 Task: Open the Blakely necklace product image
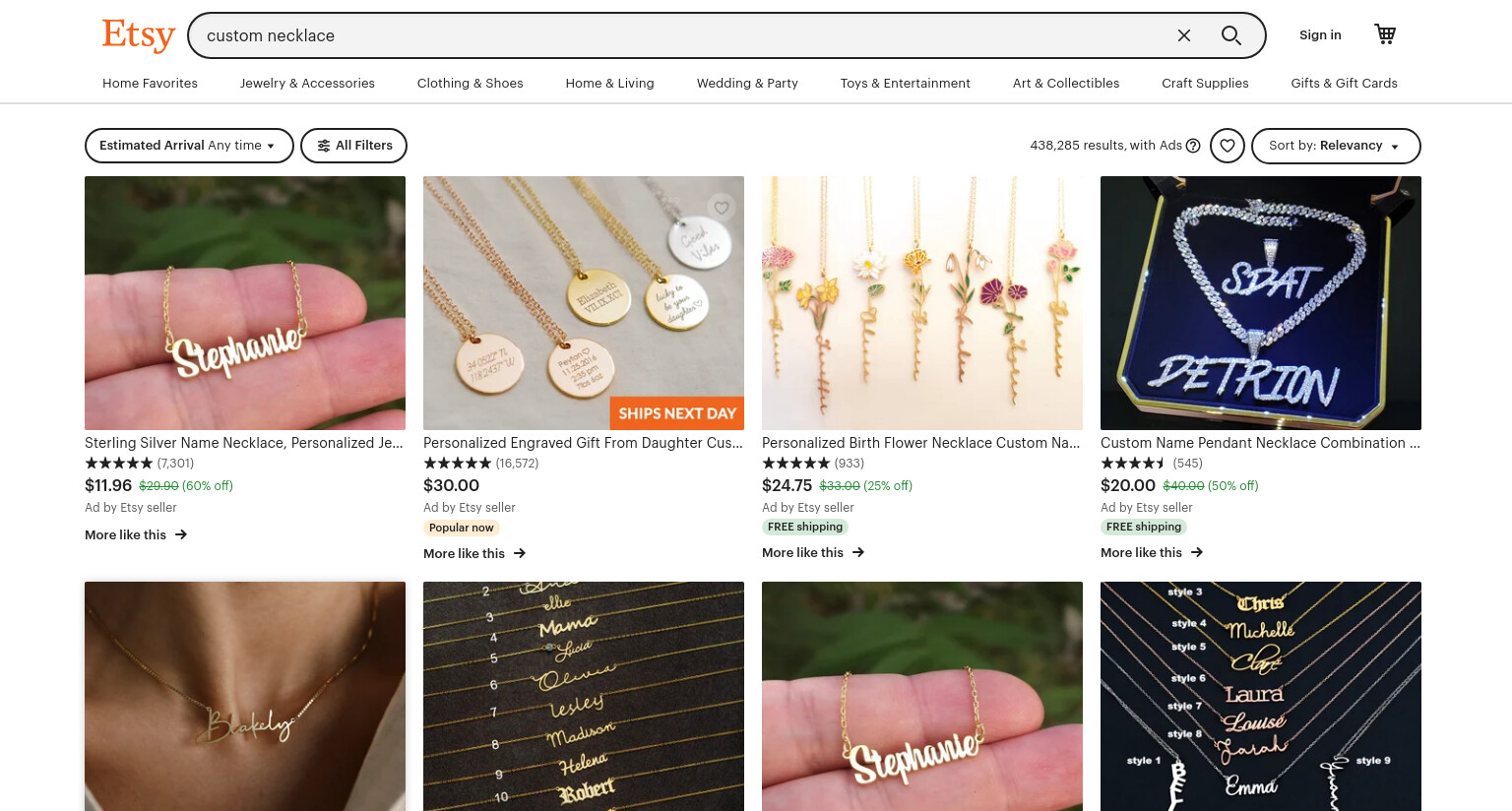pyautogui.click(x=245, y=696)
